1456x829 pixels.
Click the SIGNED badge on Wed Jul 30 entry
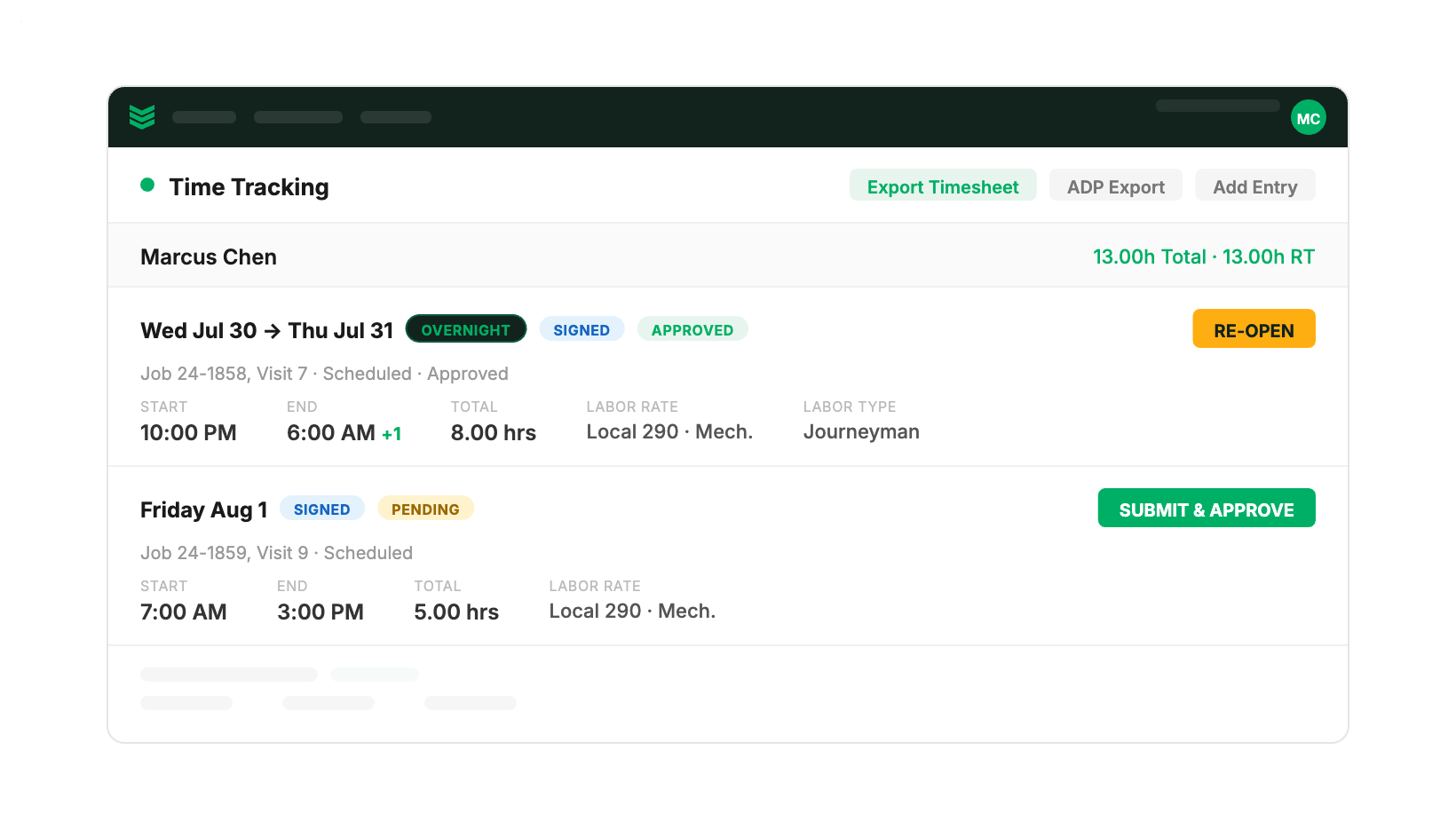pos(582,329)
